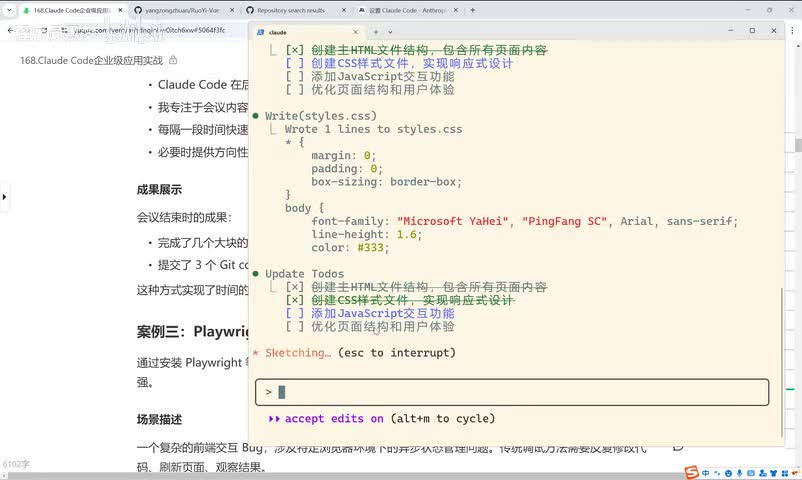The image size is (802, 480).
Task: Click the 成果展示 heading in the document
Action: coord(159,190)
